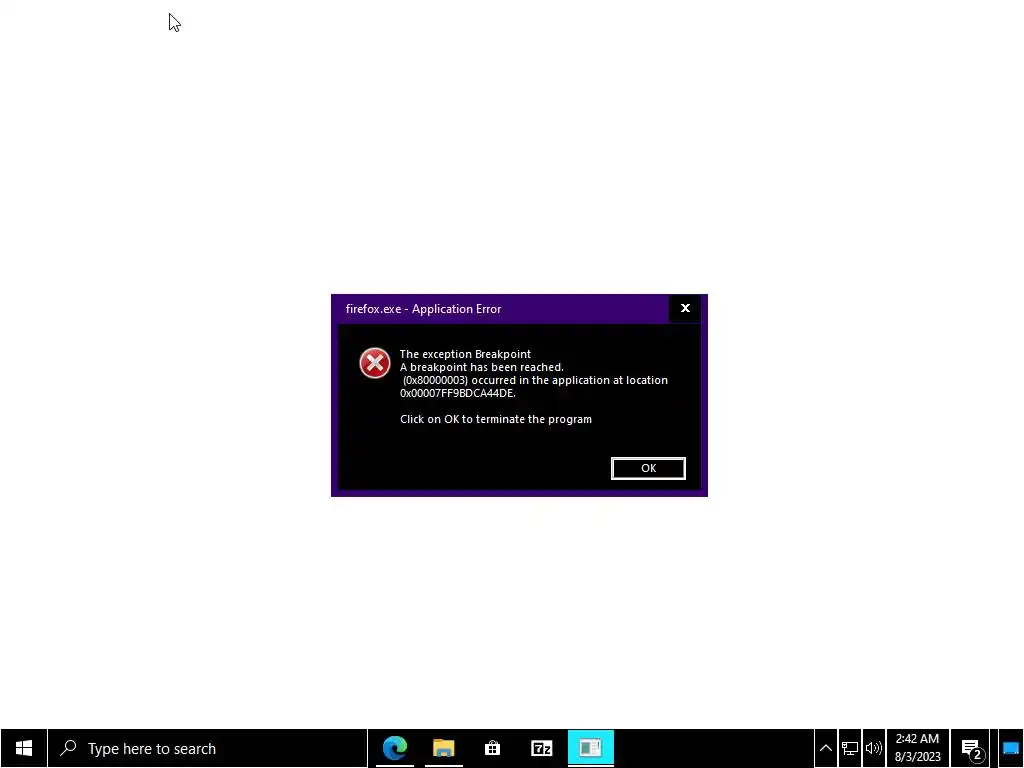This screenshot has height=768, width=1024.
Task: Open File Explorer from the taskbar
Action: coord(443,748)
